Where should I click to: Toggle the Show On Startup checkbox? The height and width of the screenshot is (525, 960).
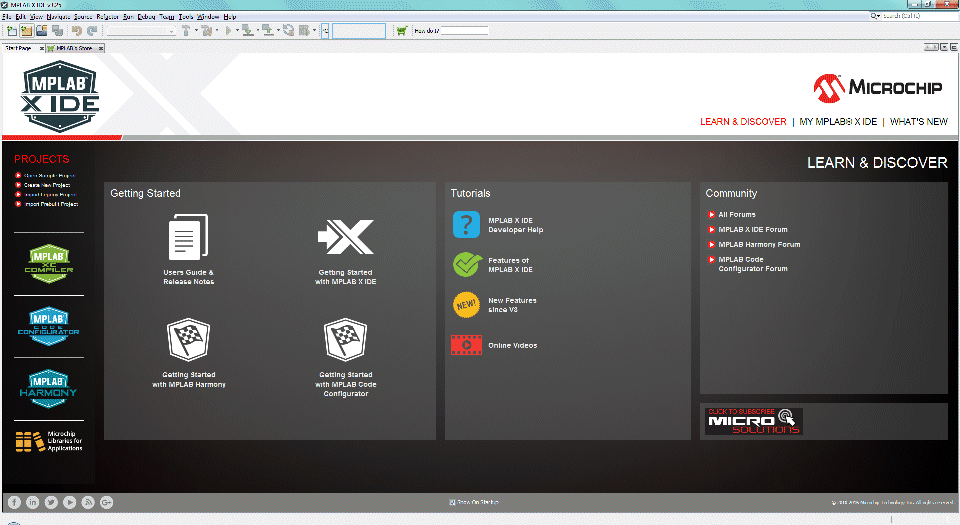click(x=453, y=502)
